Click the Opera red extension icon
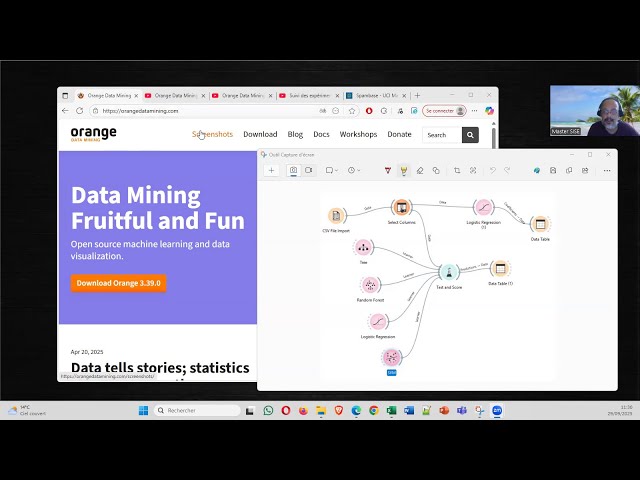 369,111
